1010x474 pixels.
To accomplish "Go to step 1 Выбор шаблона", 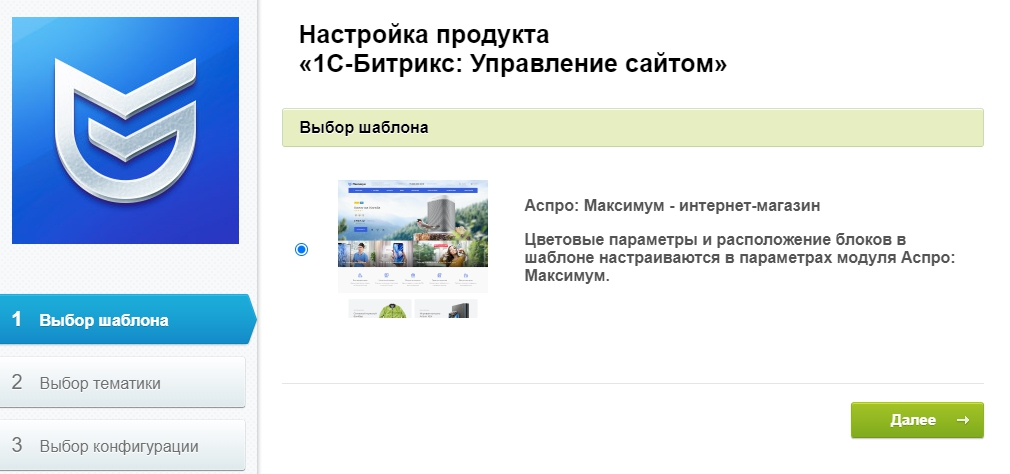I will (128, 319).
